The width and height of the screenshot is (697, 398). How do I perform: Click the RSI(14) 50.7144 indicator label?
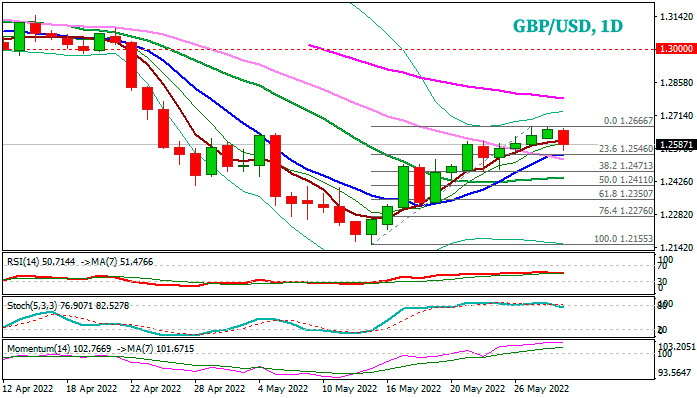42,262
